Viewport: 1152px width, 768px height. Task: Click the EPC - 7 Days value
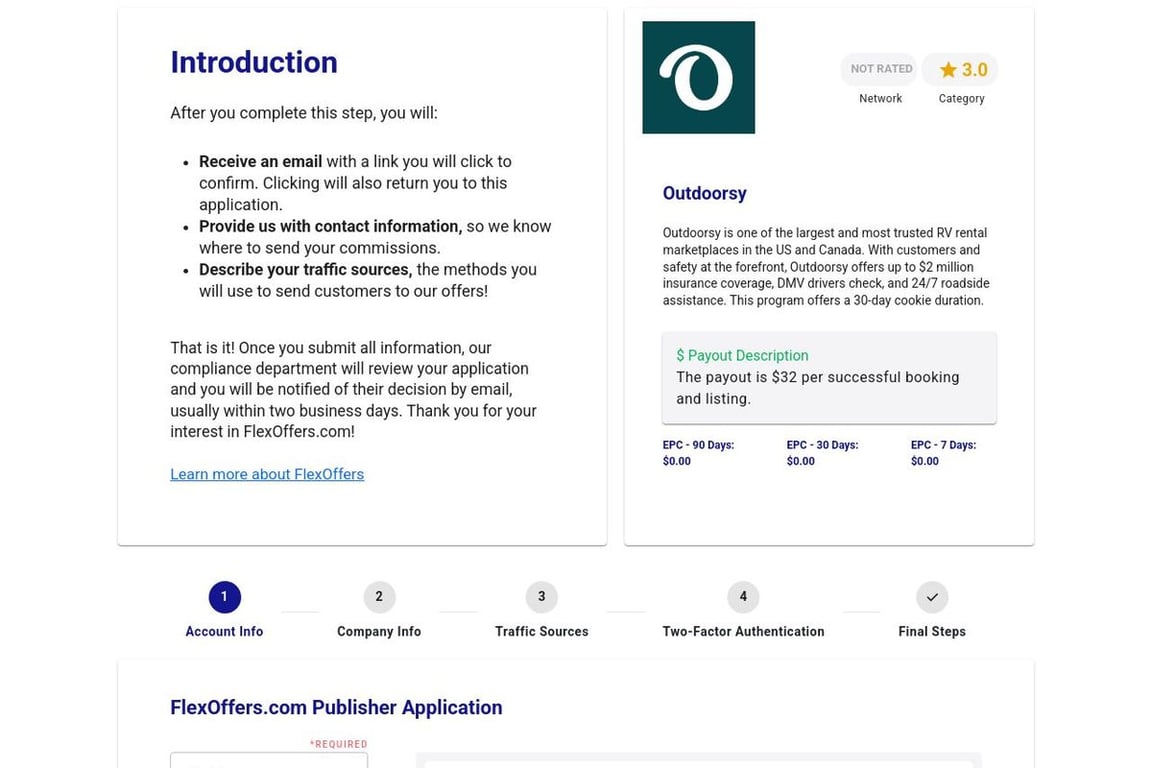[x=925, y=462]
